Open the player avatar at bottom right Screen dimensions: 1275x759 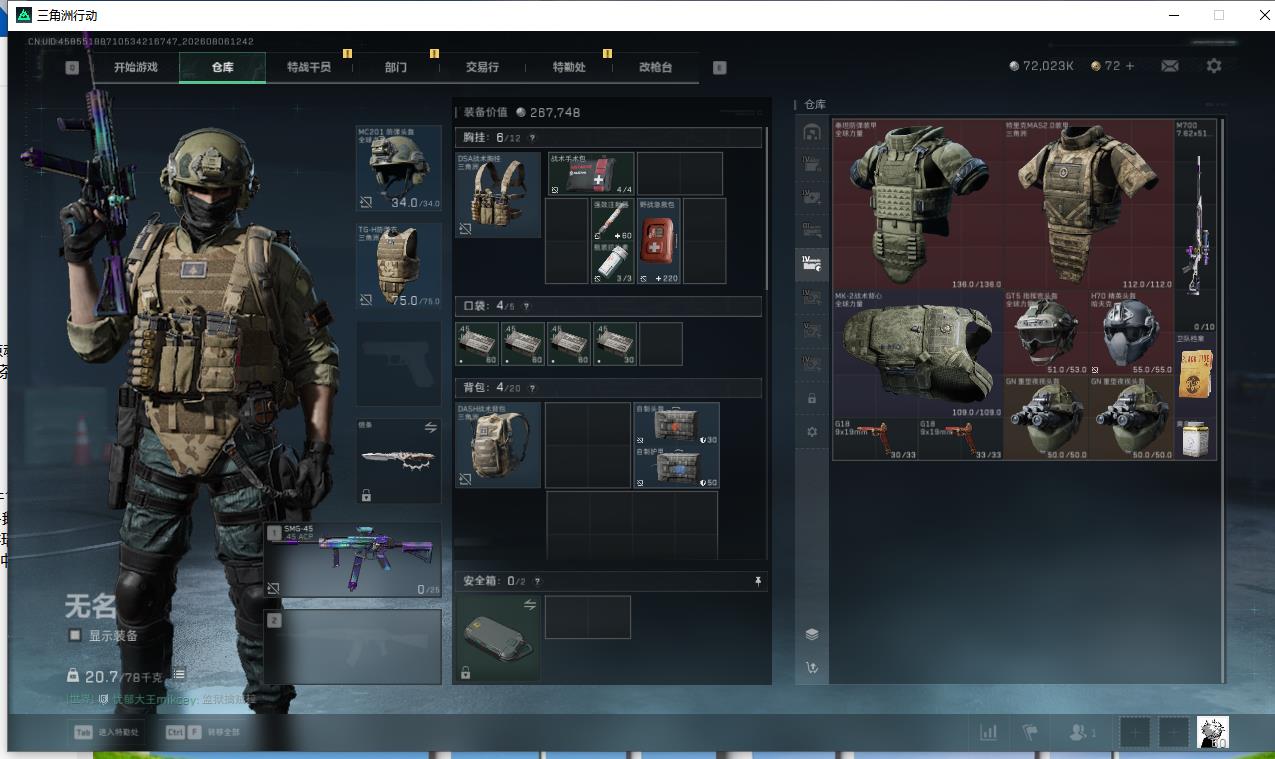1212,732
